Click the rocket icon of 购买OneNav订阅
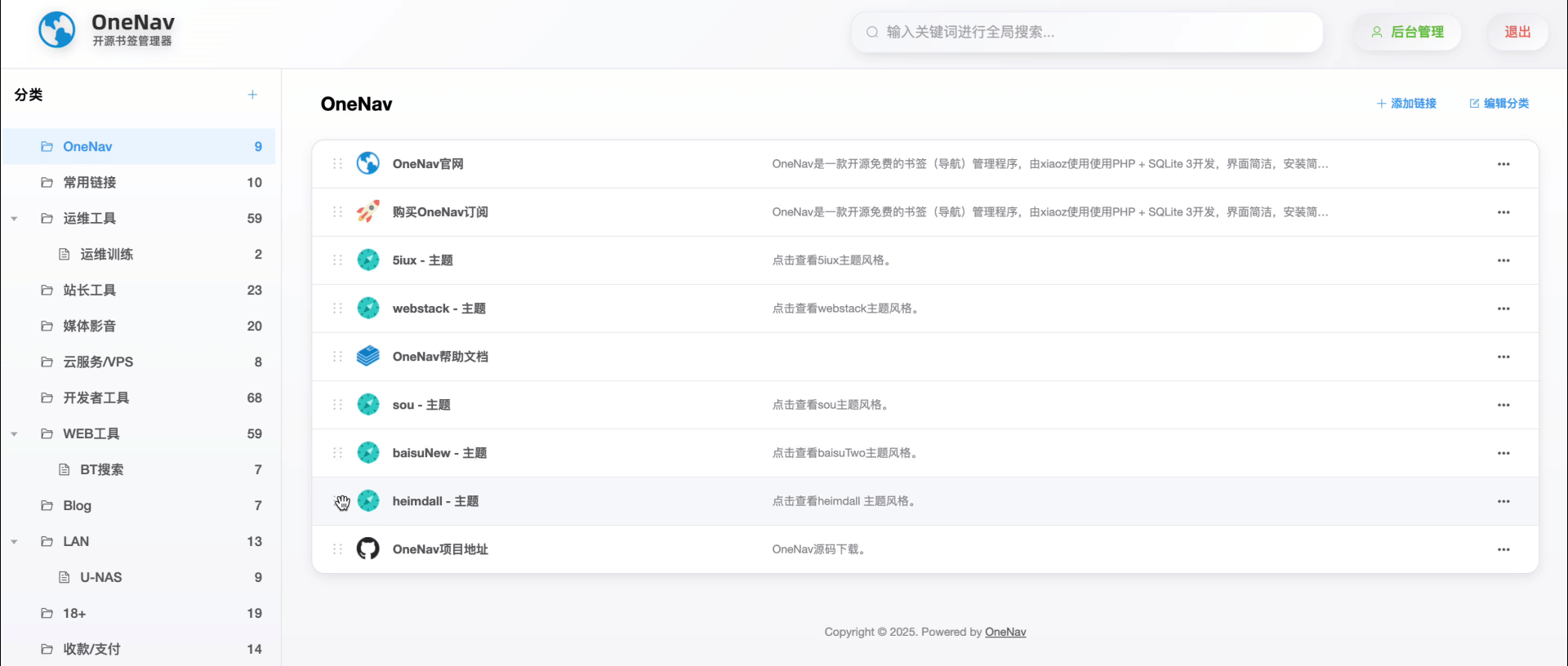This screenshot has height=666, width=1568. pyautogui.click(x=368, y=211)
